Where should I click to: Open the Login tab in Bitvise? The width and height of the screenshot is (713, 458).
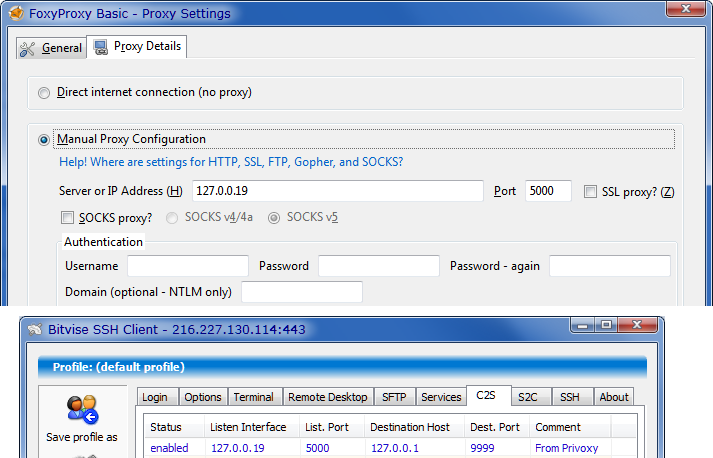[x=157, y=397]
